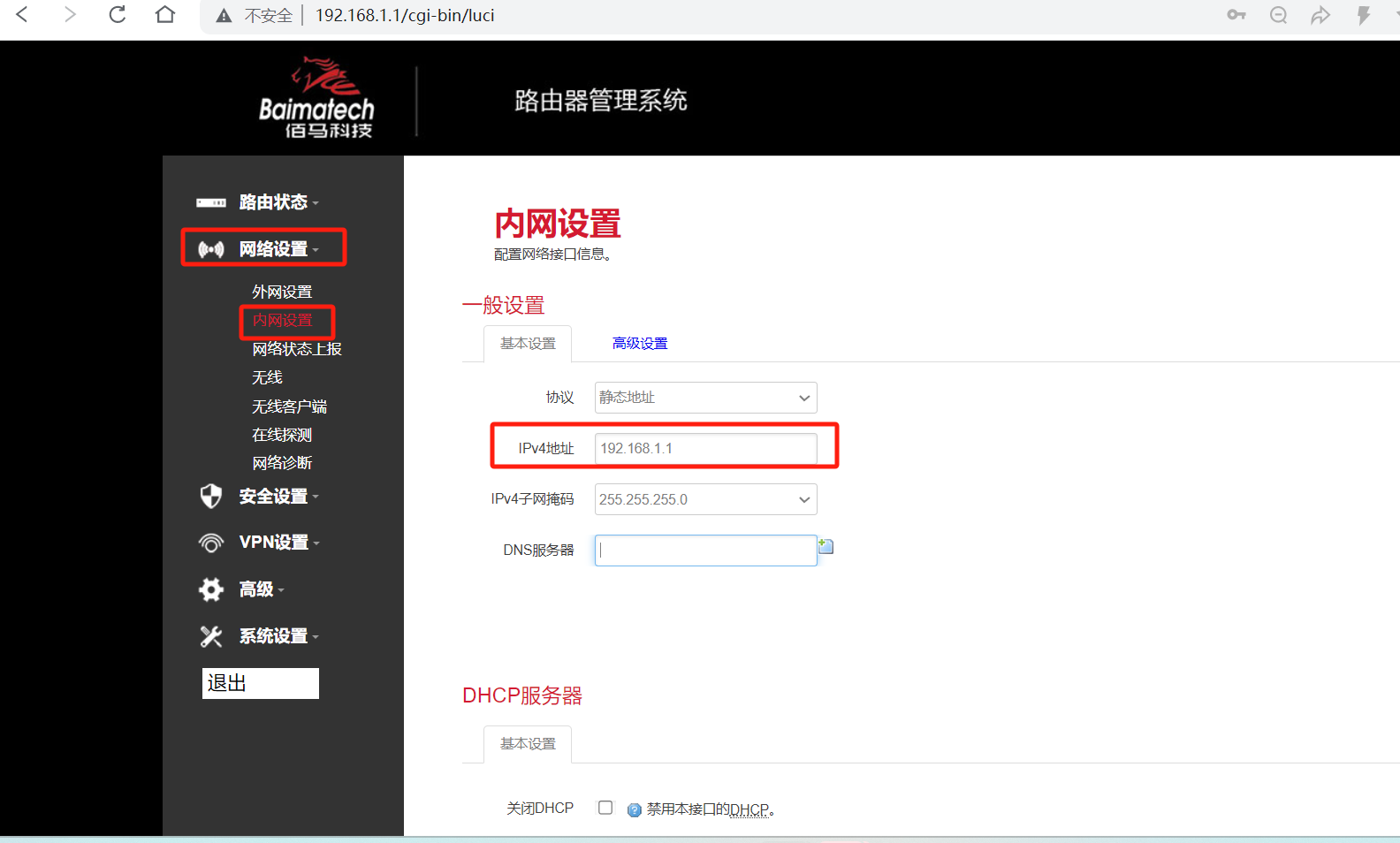This screenshot has height=843, width=1400.
Task: Click the browser home icon
Action: [x=165, y=15]
